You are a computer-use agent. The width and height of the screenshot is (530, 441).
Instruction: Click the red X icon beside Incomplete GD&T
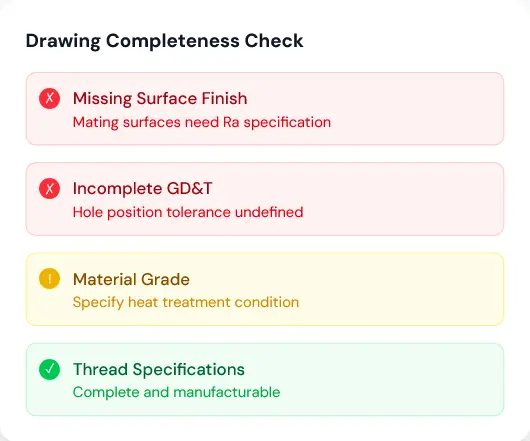pos(49,189)
